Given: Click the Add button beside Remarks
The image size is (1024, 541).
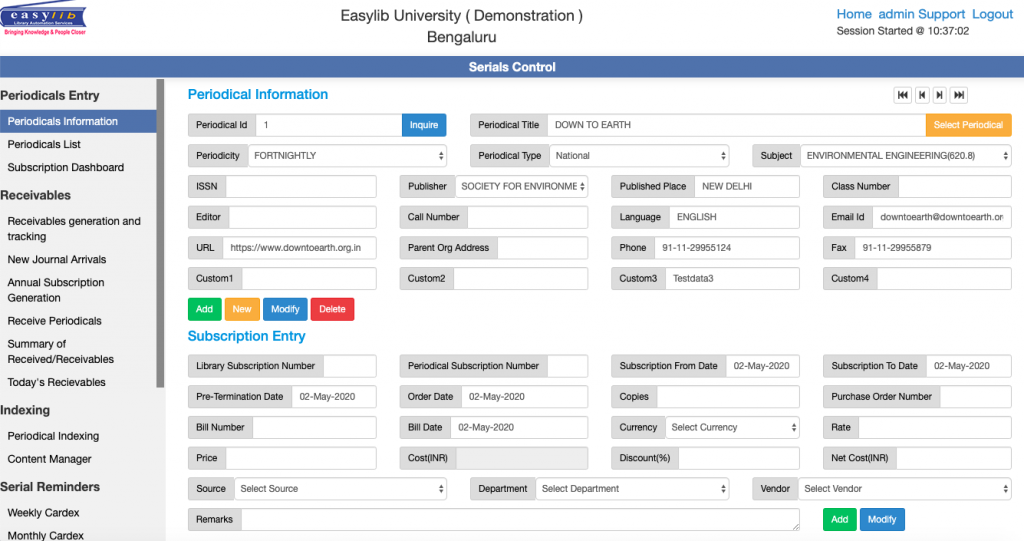Looking at the screenshot, I should point(839,519).
